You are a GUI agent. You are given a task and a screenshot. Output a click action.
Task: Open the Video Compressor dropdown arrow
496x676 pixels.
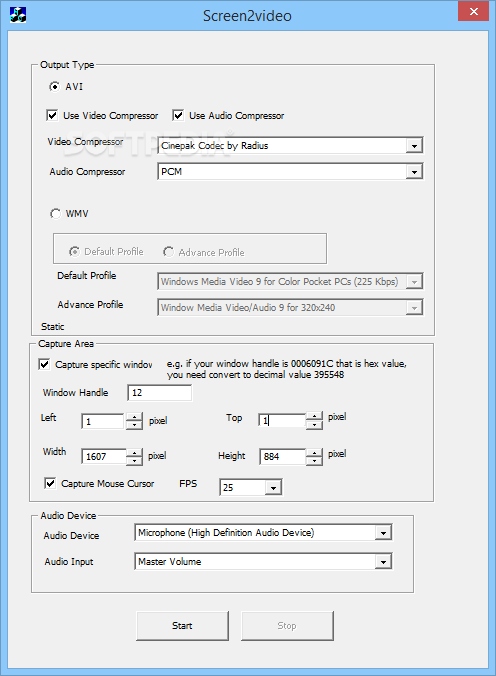(414, 146)
